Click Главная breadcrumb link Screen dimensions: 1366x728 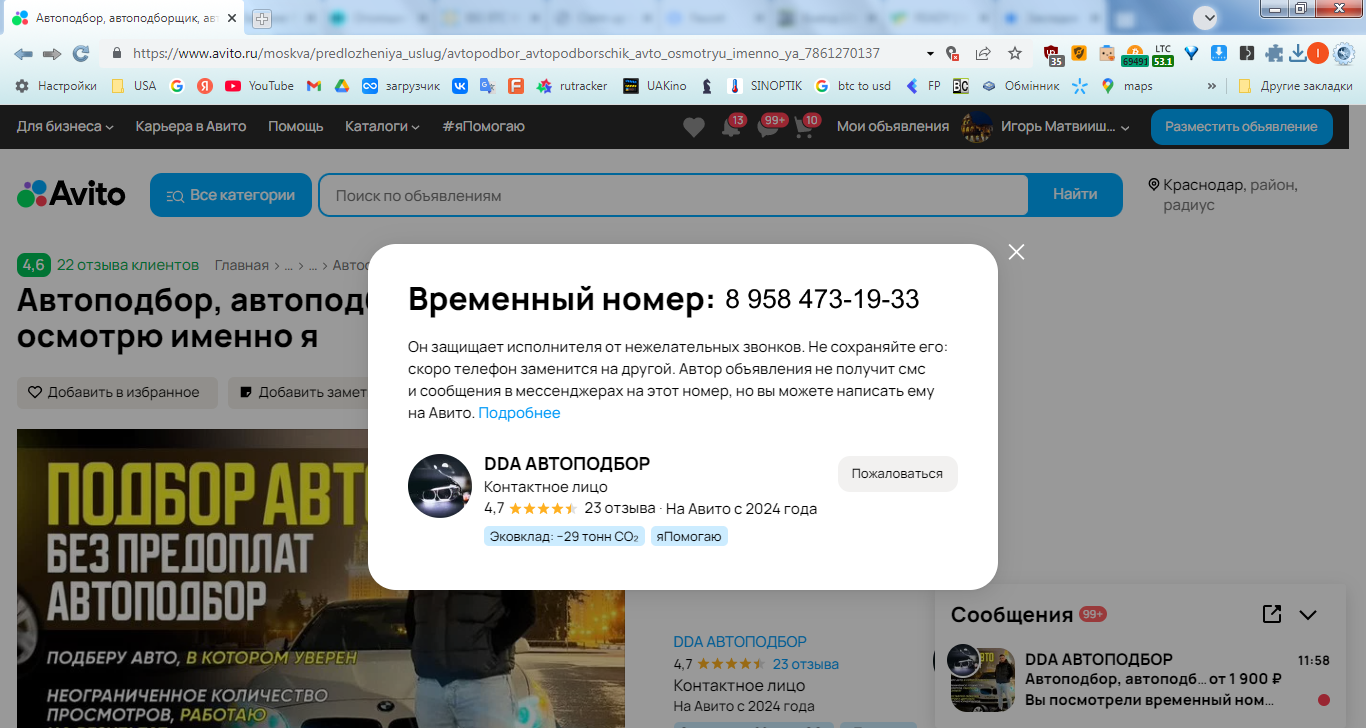[x=242, y=265]
